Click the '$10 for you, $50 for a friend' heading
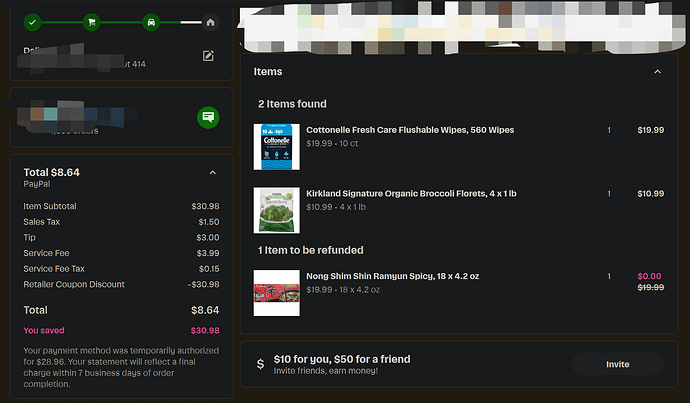Screen dimensions: 690x403 pos(342,359)
